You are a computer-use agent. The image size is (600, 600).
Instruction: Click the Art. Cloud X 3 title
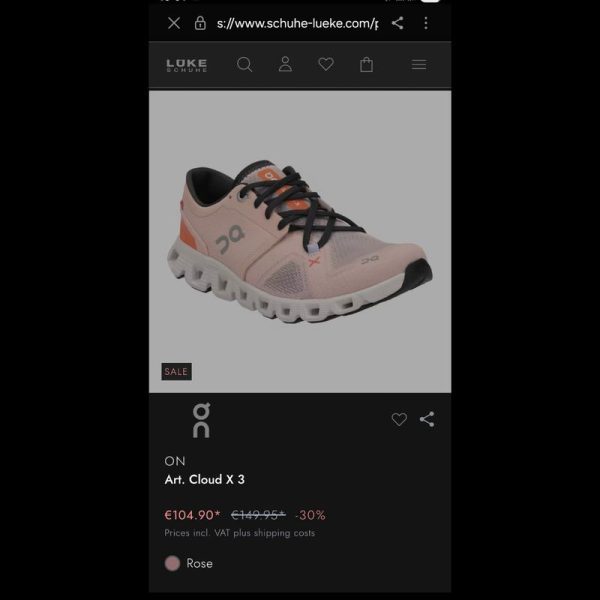coord(204,479)
